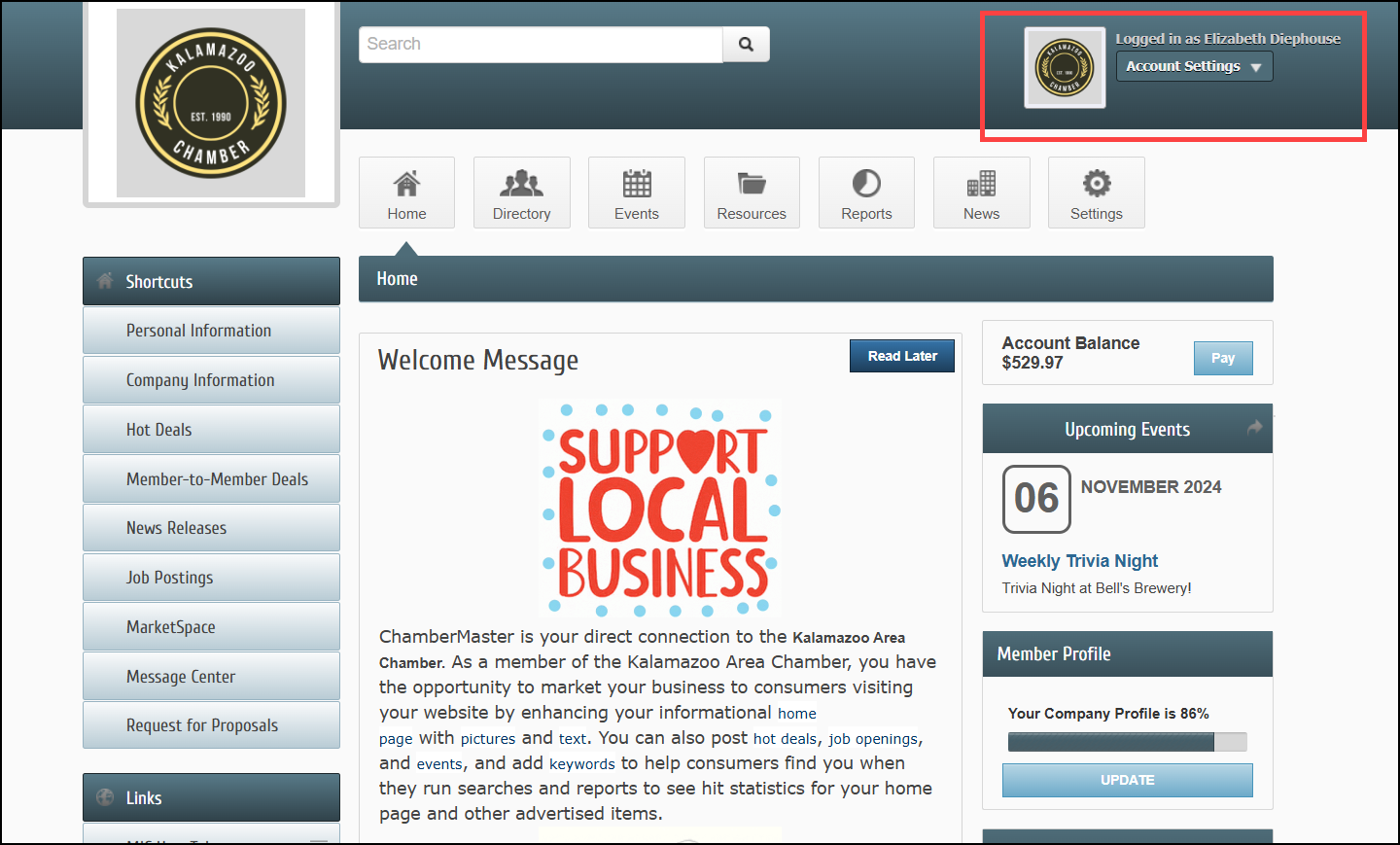Image resolution: width=1400 pixels, height=845 pixels.
Task: Expand the Account Settings dropdown
Action: coord(1194,66)
